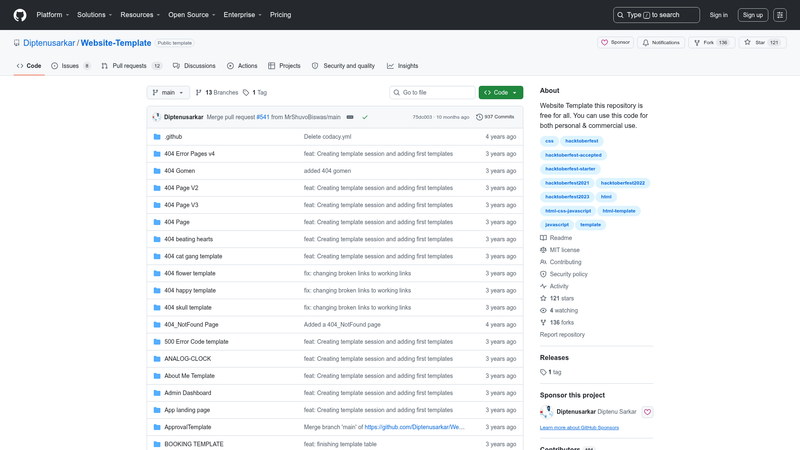800x450 pixels.
Task: Open the Readme link in About
Action: 556,238
